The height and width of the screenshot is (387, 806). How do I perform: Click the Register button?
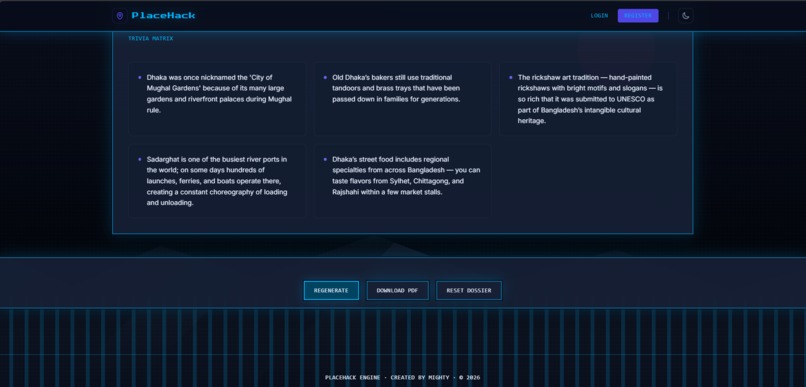click(638, 16)
